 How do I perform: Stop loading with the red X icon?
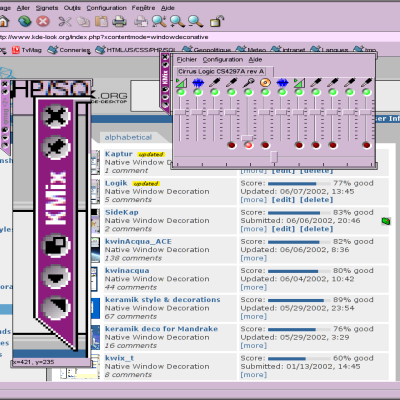click(x=43, y=21)
